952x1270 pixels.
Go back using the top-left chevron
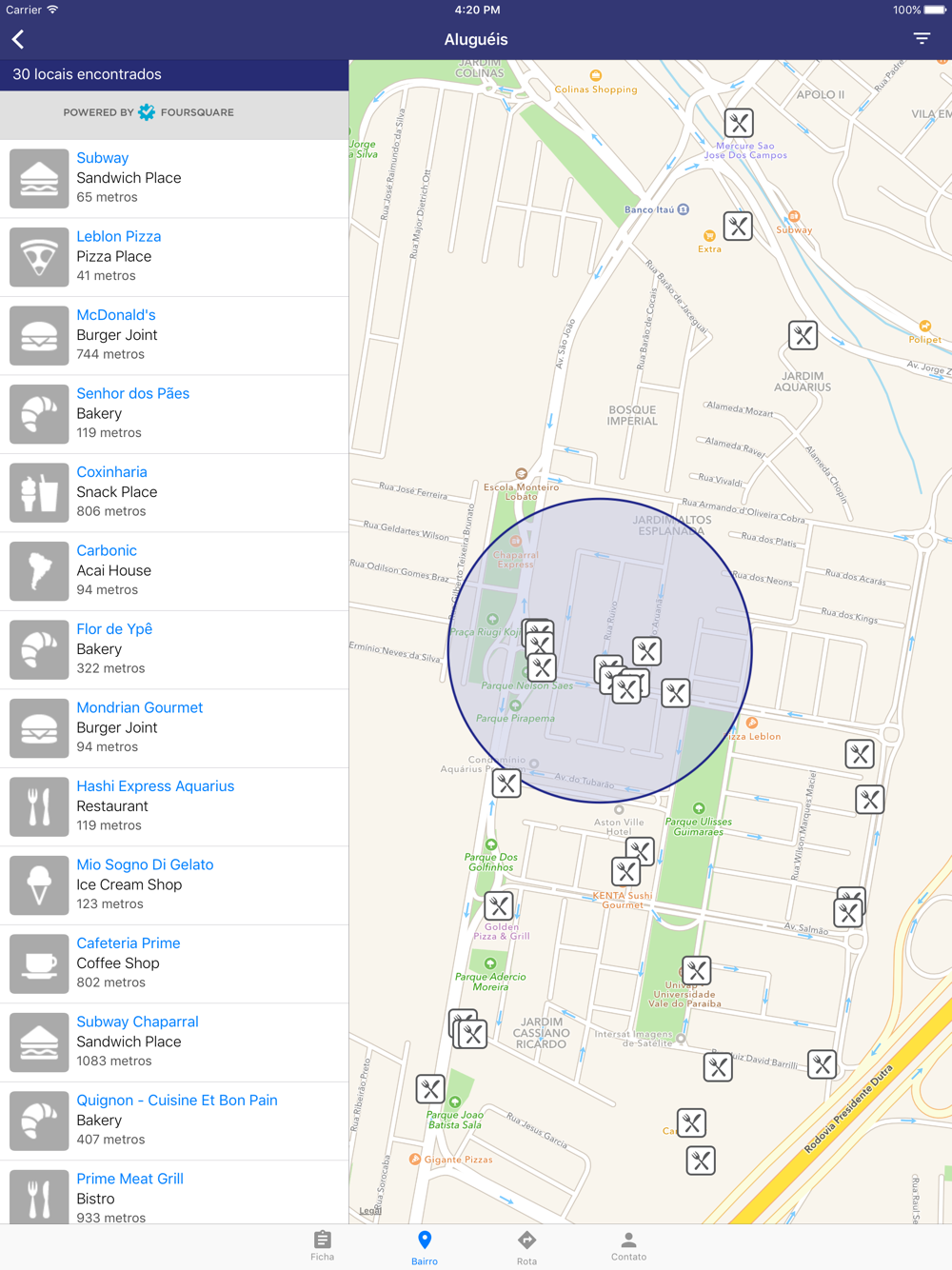pos(18,39)
